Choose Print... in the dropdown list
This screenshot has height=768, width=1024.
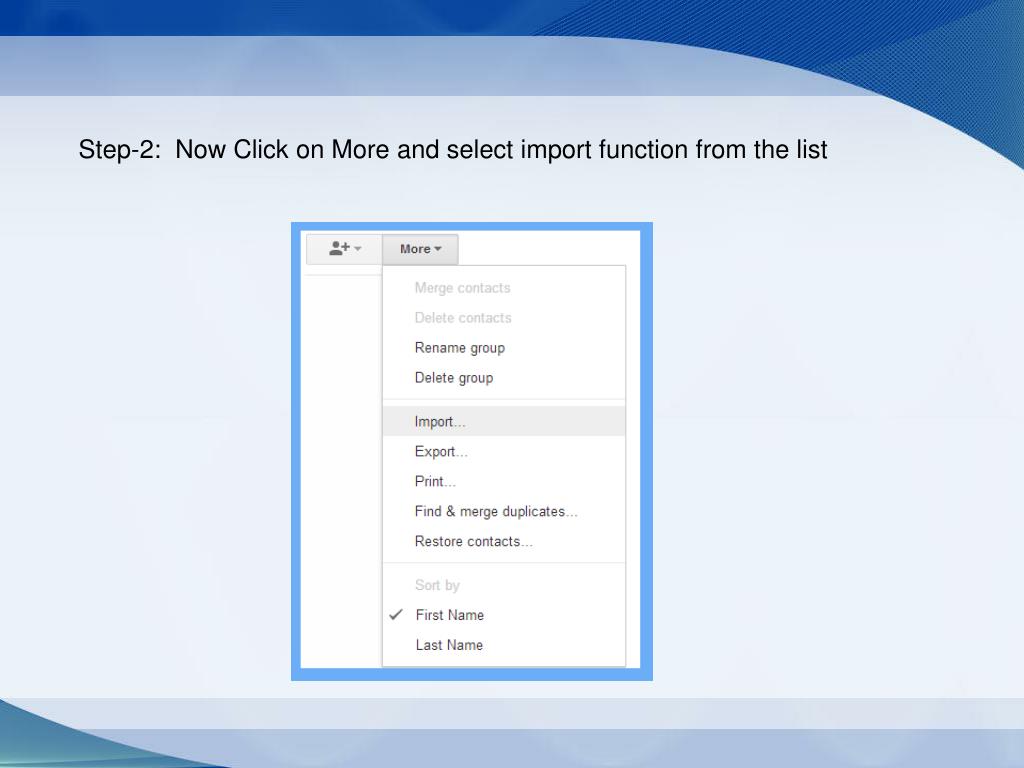[x=504, y=481]
